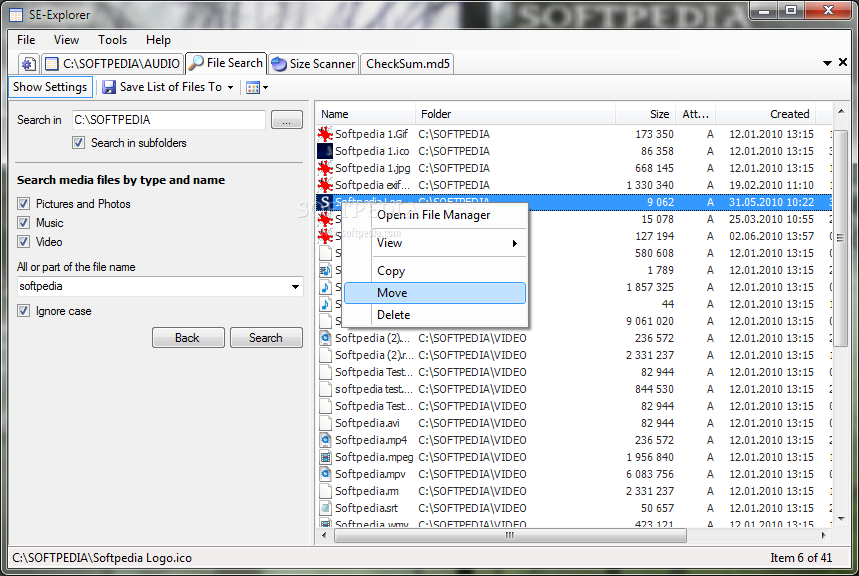Select the Softpedia.srt row
The image size is (859, 576).
point(574,508)
